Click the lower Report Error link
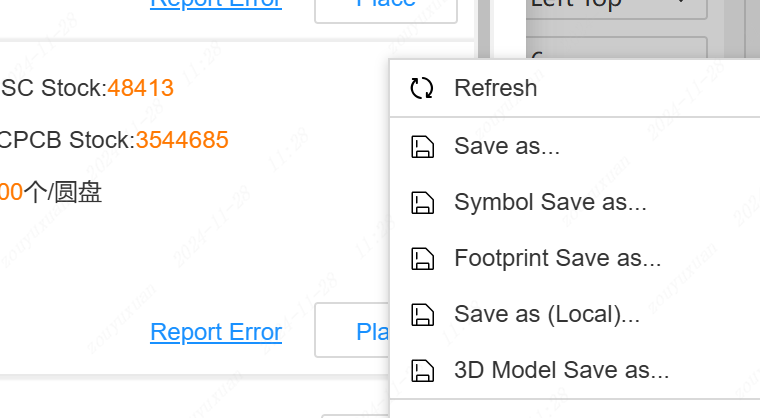 pyautogui.click(x=216, y=332)
